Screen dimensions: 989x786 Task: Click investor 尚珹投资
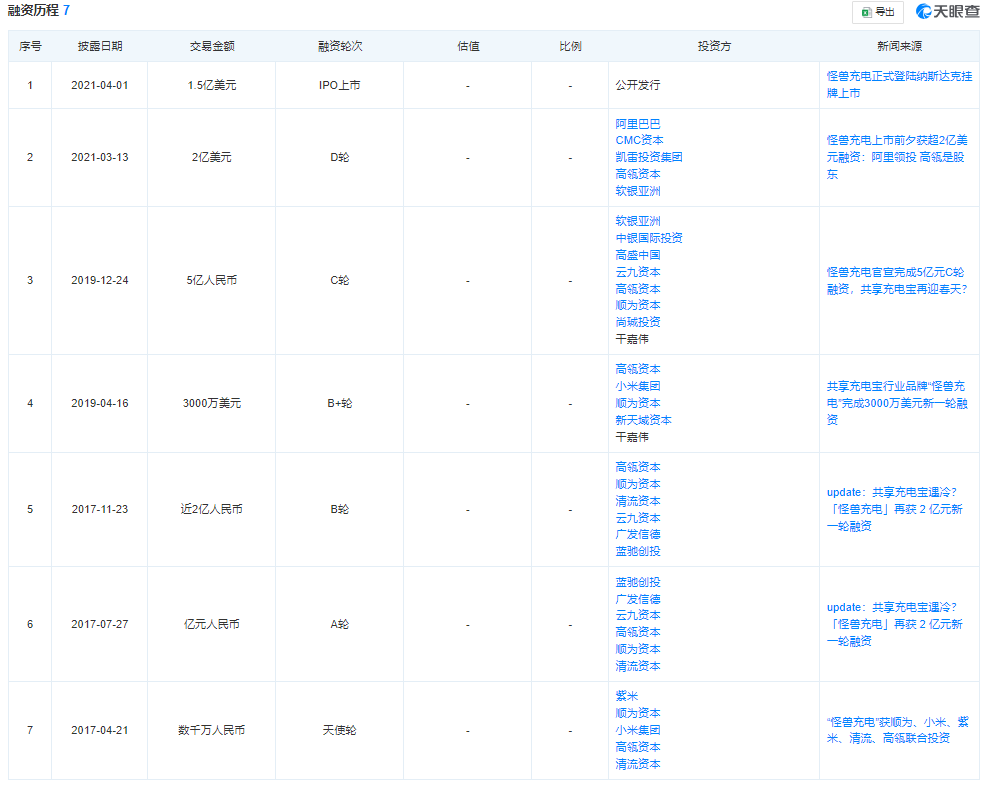click(638, 322)
